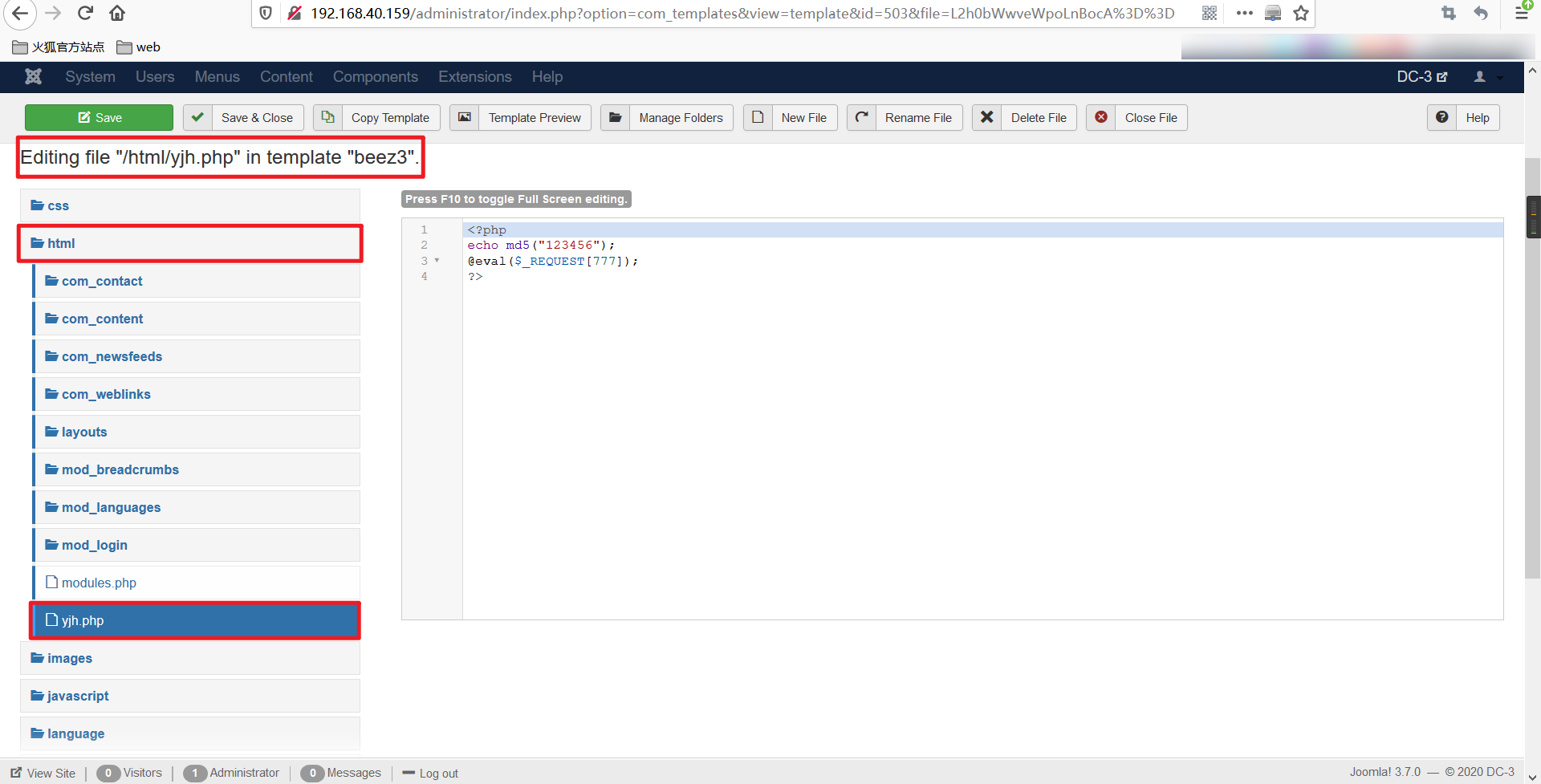The height and width of the screenshot is (784, 1541).
Task: Open the browser hamburger menu
Action: tap(1521, 13)
